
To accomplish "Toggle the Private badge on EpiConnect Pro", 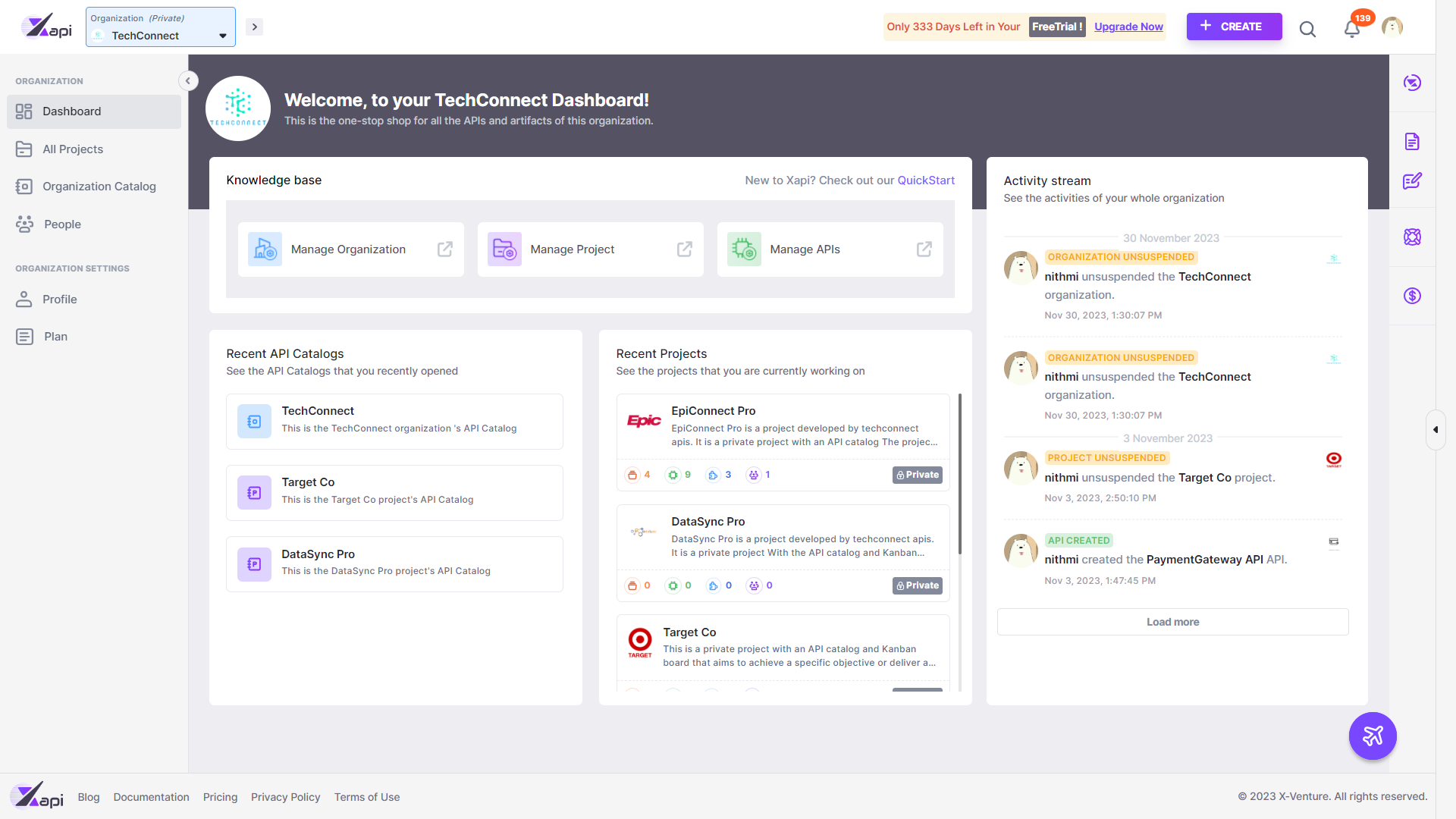I will (x=916, y=474).
